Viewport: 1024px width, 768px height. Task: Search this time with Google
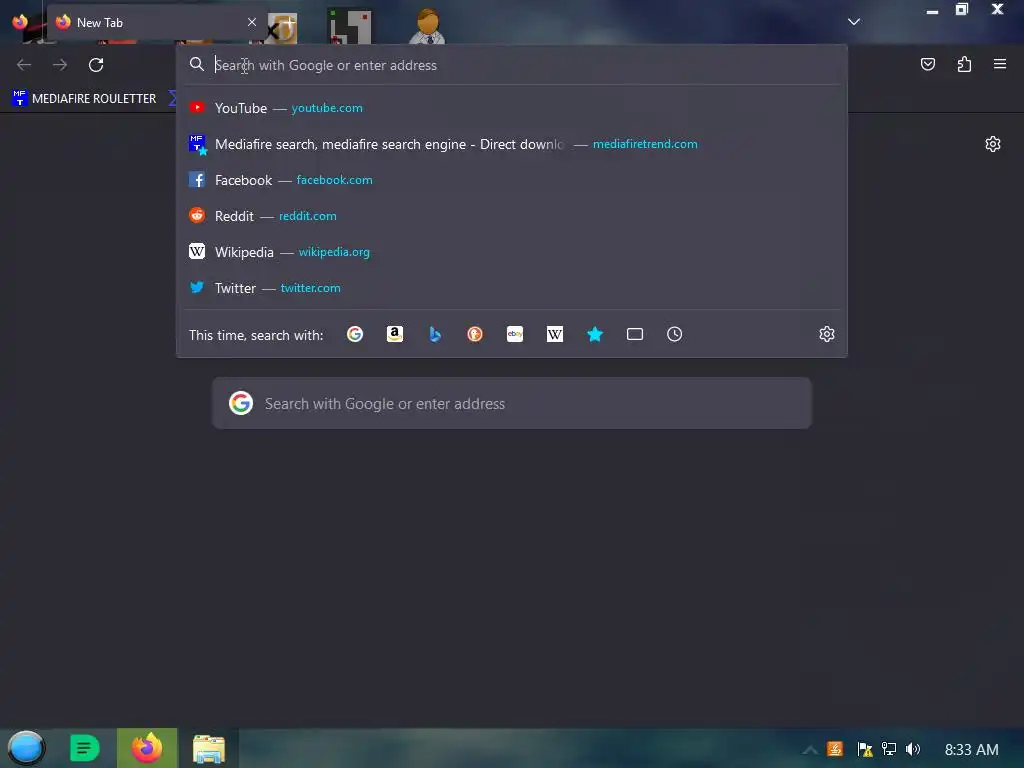[x=355, y=334]
